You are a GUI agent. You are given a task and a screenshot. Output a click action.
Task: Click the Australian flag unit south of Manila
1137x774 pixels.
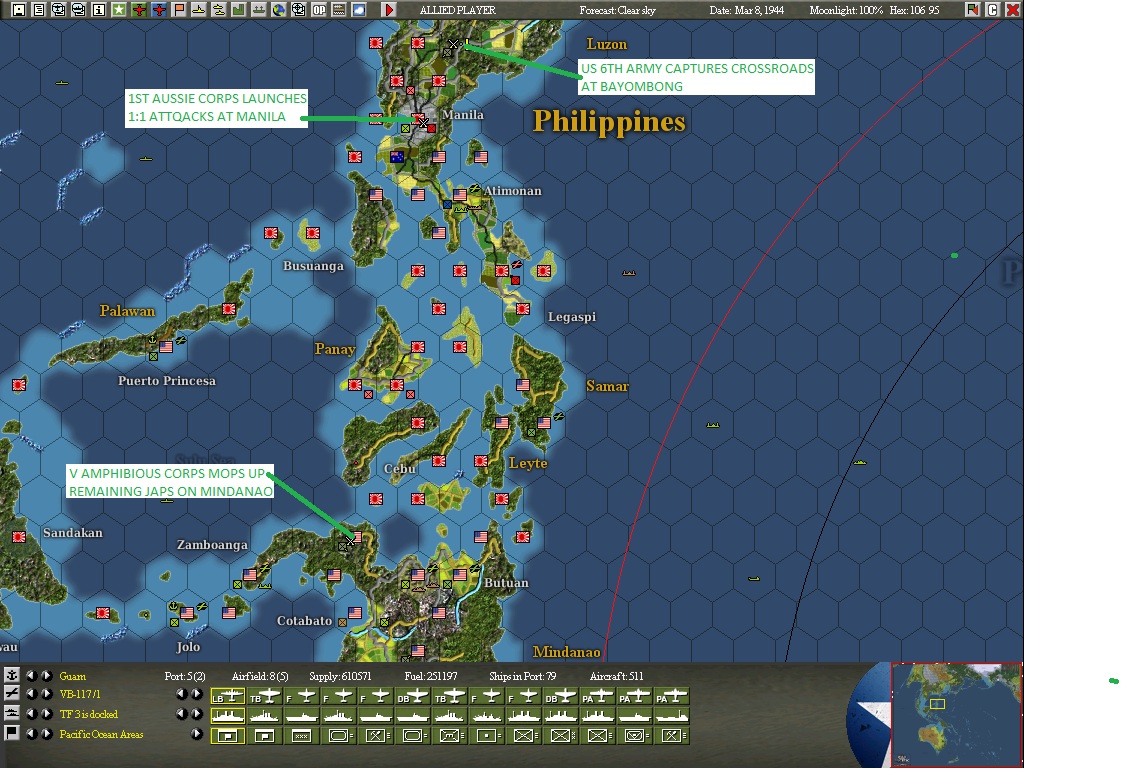coord(397,156)
